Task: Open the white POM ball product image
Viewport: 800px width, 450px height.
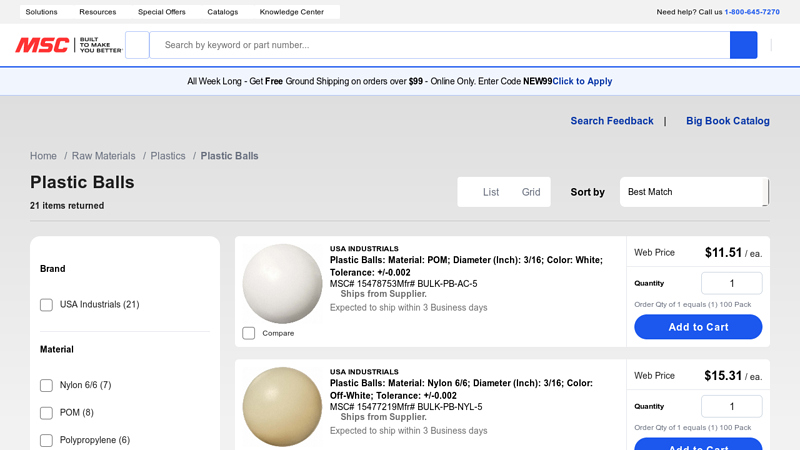Action: click(x=282, y=284)
